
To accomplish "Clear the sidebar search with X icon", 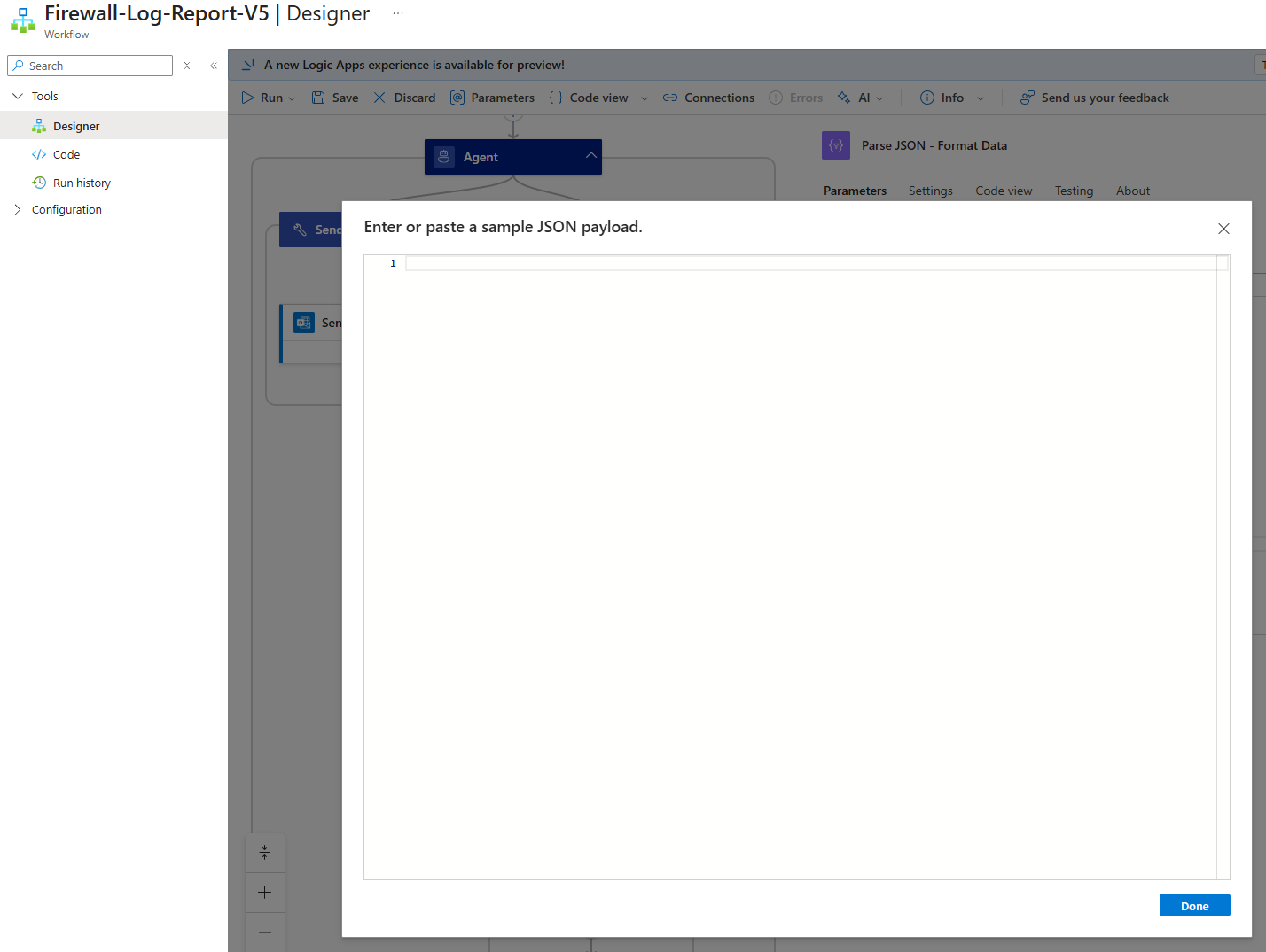I will (187, 66).
